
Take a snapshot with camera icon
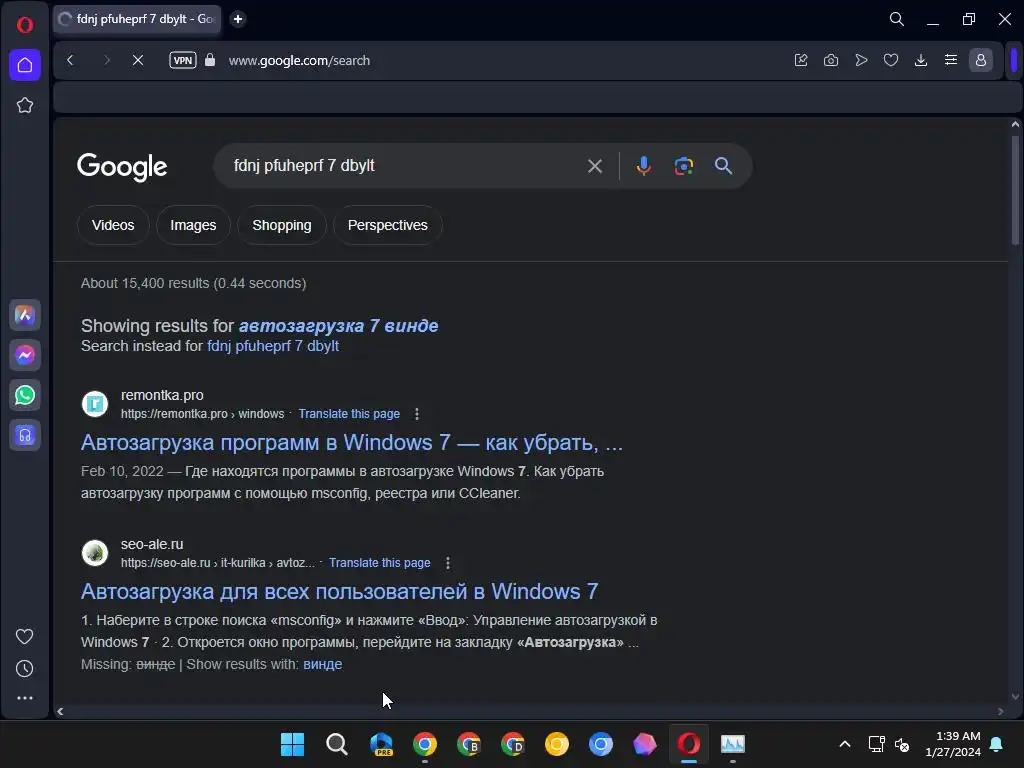pyautogui.click(x=831, y=60)
